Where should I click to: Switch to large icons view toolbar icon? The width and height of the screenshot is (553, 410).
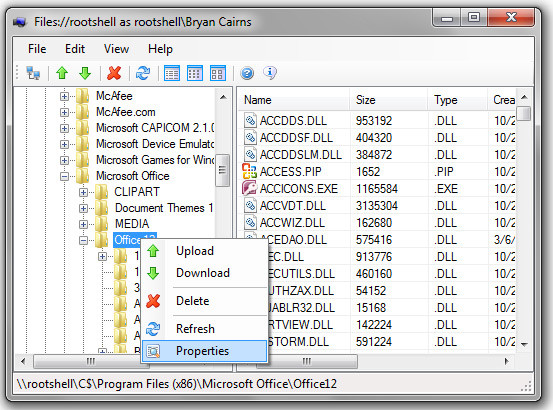click(218, 73)
